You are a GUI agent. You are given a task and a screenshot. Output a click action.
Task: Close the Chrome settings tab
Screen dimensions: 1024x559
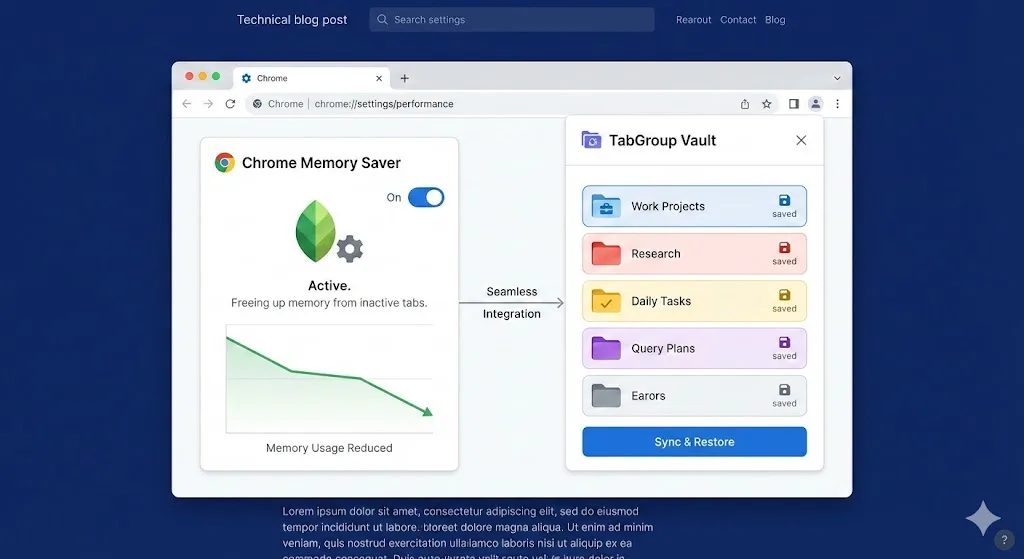[x=379, y=78]
